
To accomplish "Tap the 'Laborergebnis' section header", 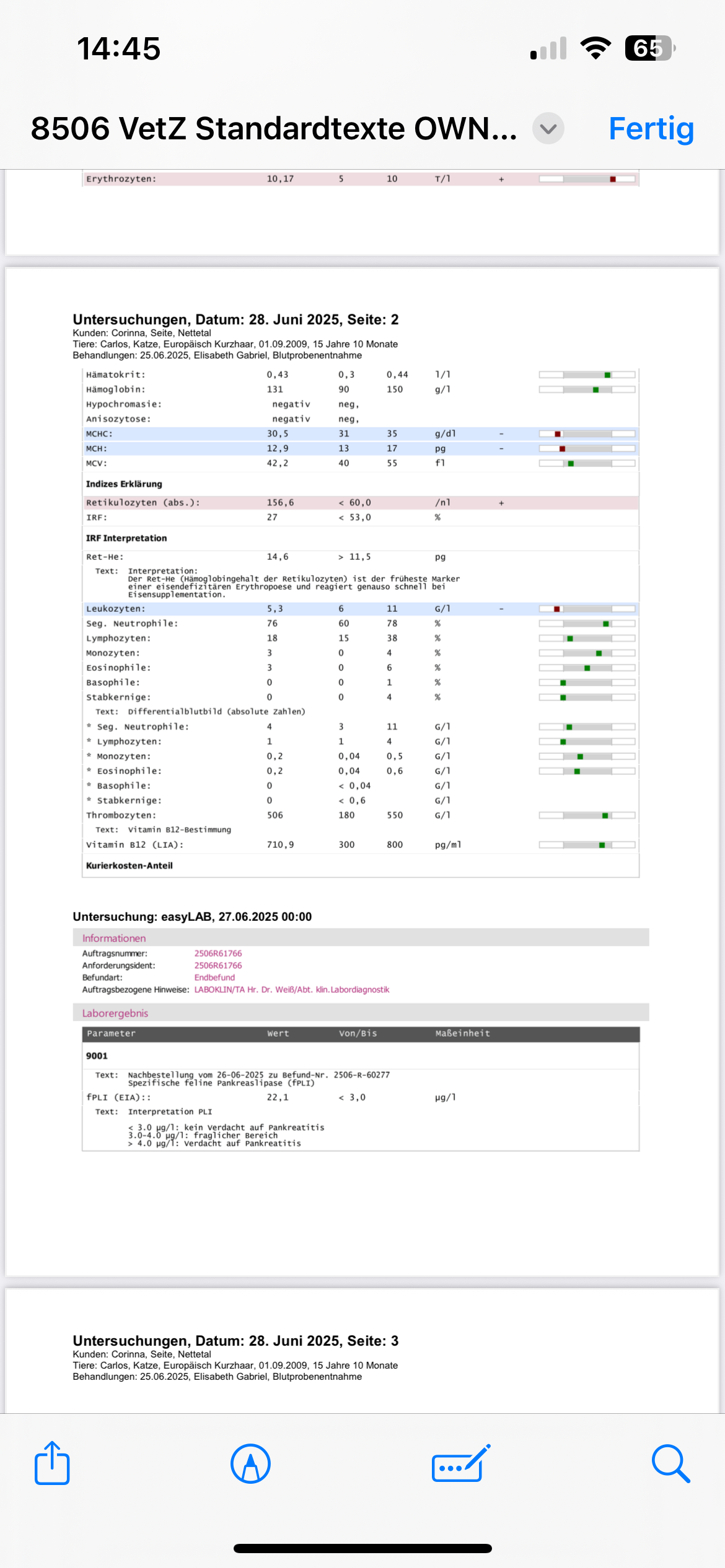I will click(x=115, y=1013).
